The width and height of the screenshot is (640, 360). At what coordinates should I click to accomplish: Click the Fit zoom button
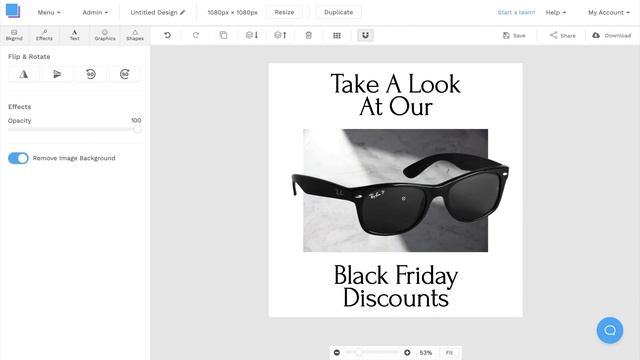[449, 353]
